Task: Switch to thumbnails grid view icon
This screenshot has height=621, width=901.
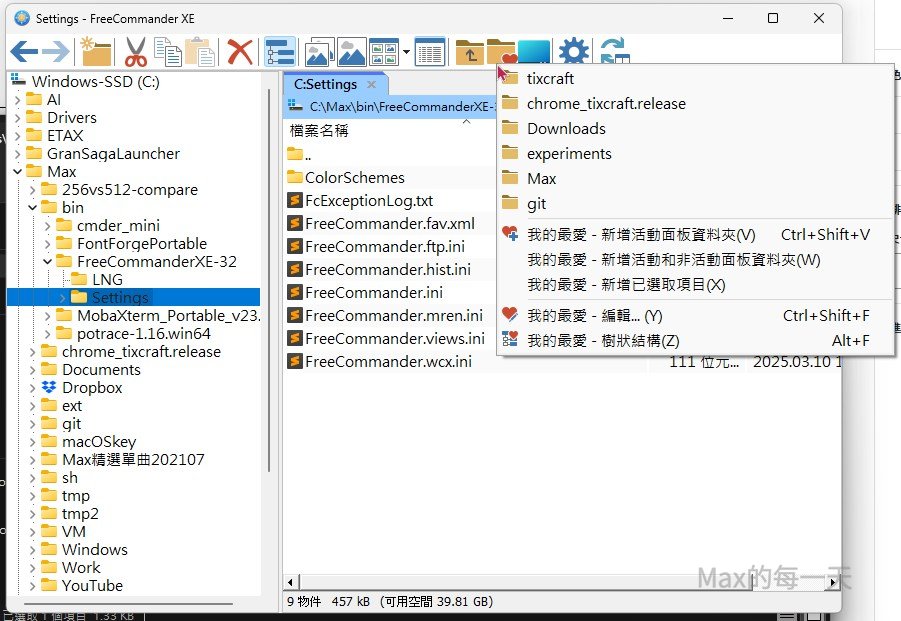Action: tap(384, 52)
